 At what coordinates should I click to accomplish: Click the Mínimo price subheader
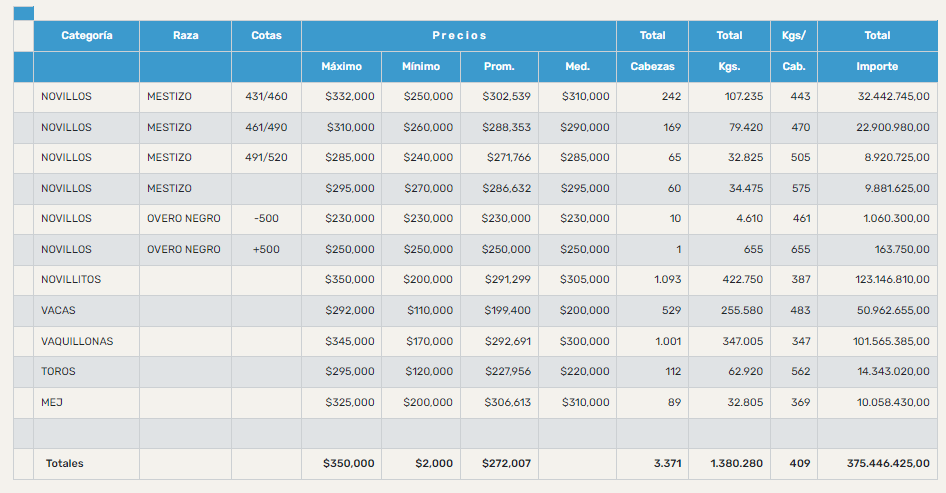421,67
